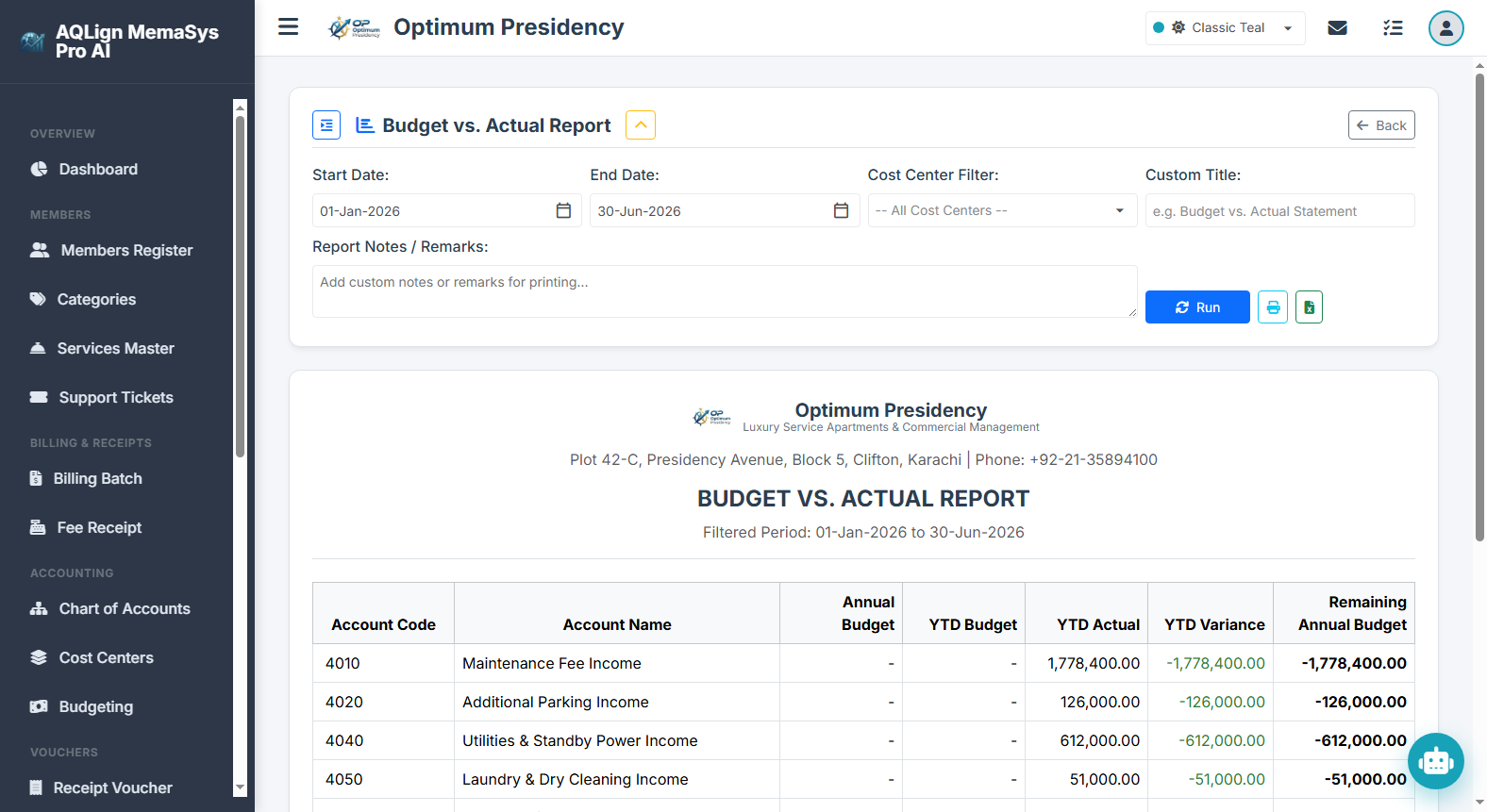
Task: Collapse the Budget vs. Actual Report panel
Action: pyautogui.click(x=641, y=125)
